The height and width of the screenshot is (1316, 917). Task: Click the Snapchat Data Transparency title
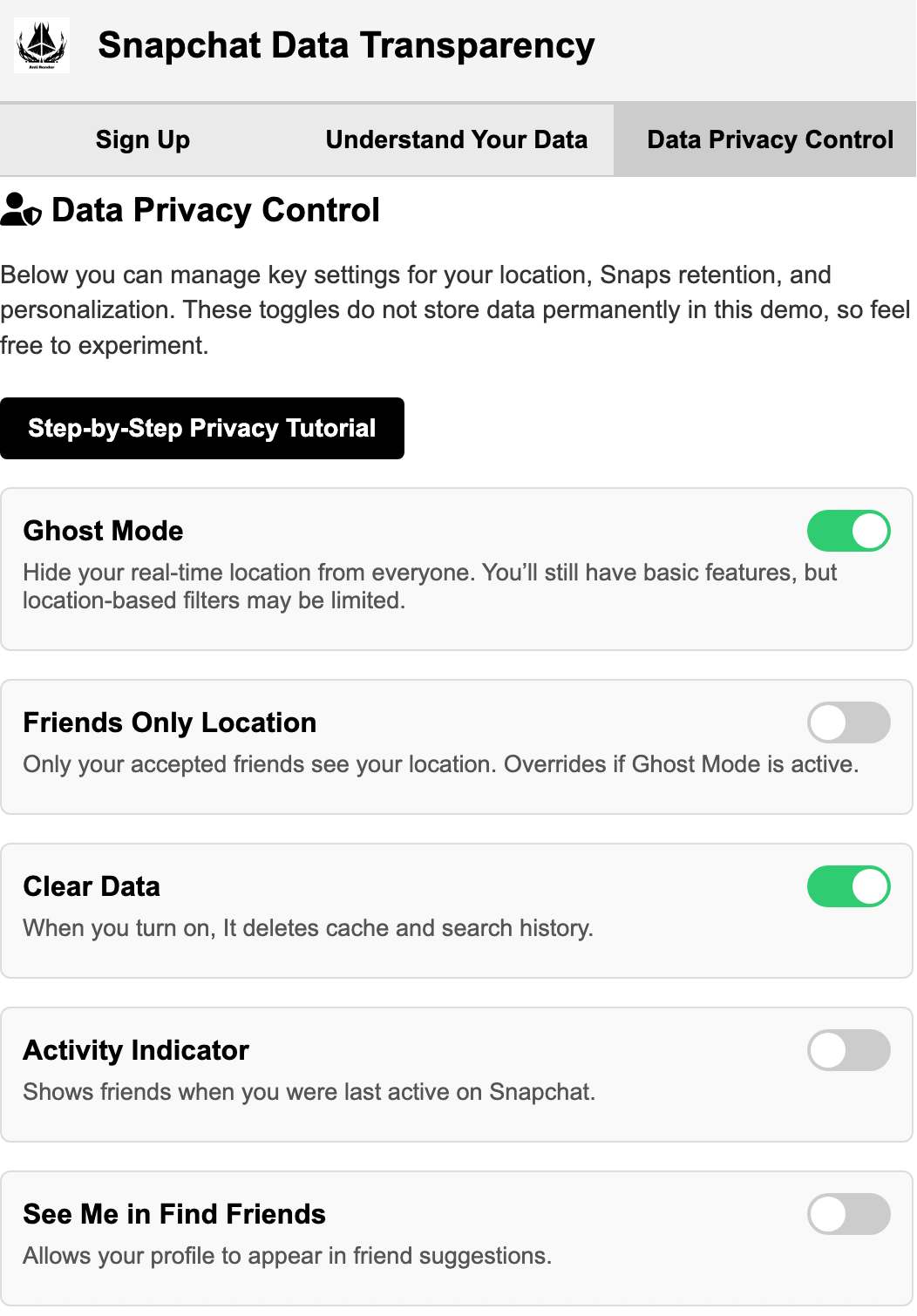point(347,44)
